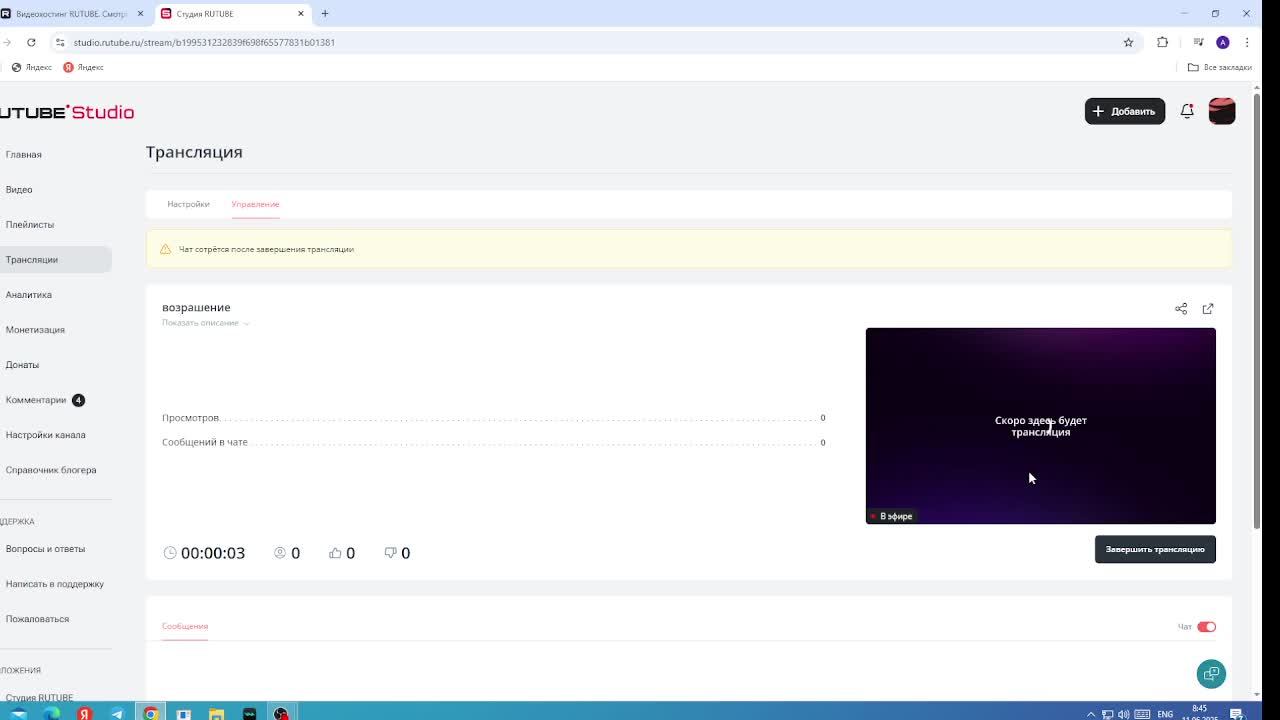Click the dislike thumbs-down counter
Image resolution: width=1280 pixels, height=720 pixels.
pyautogui.click(x=397, y=553)
